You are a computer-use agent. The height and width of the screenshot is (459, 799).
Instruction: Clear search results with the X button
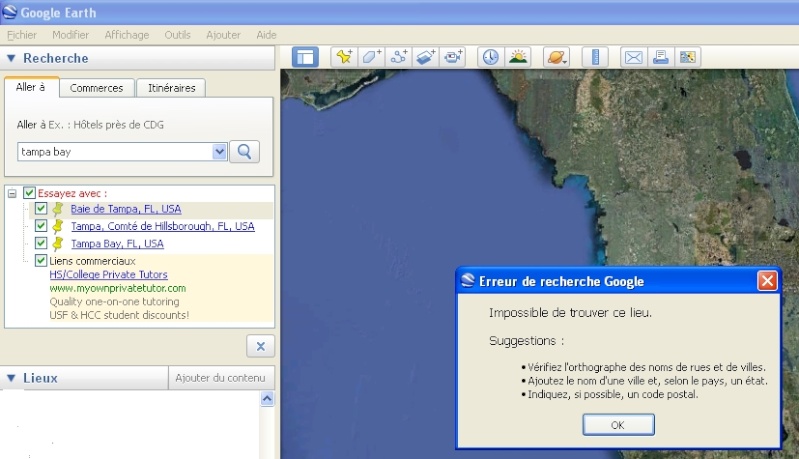click(260, 346)
